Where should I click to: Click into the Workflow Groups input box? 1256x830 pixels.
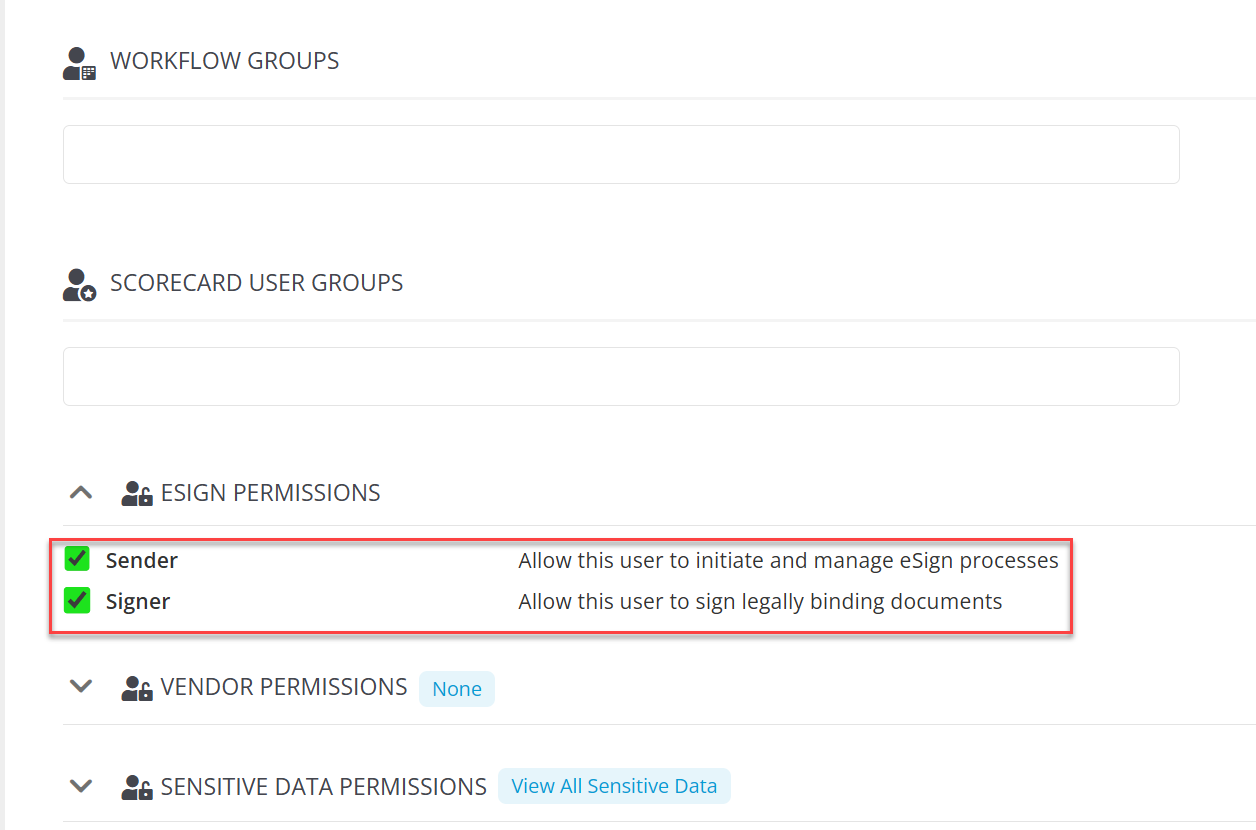621,154
